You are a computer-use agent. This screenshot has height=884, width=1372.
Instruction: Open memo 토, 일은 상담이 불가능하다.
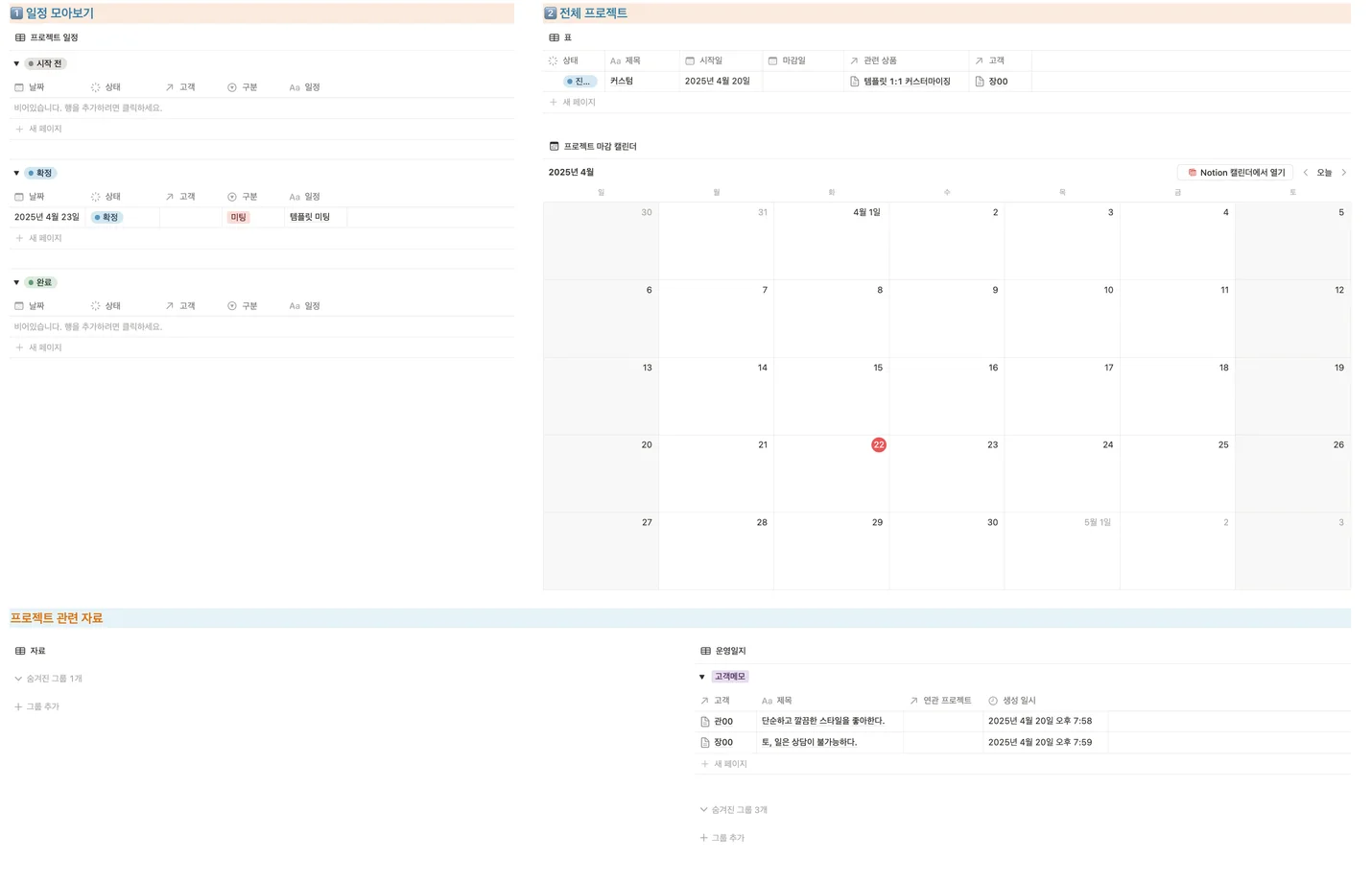pyautogui.click(x=809, y=742)
